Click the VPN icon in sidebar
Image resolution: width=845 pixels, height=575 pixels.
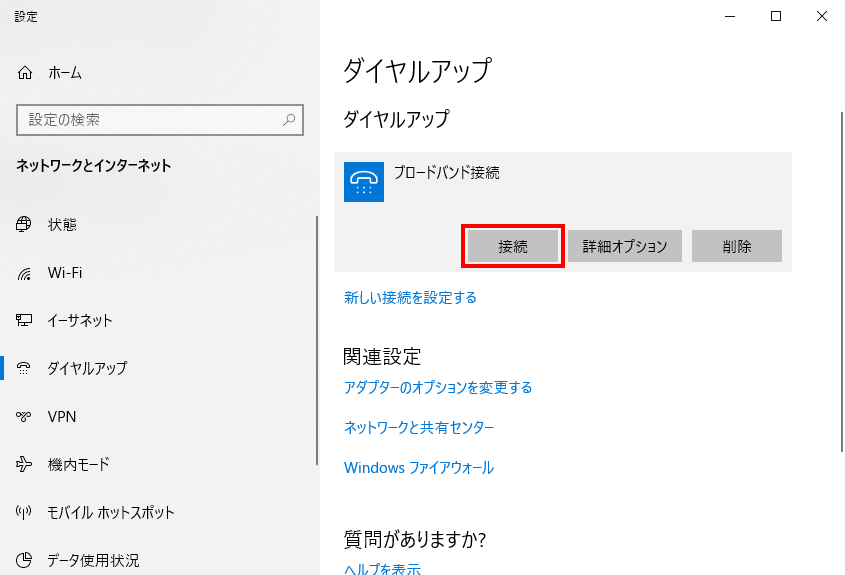[x=24, y=416]
